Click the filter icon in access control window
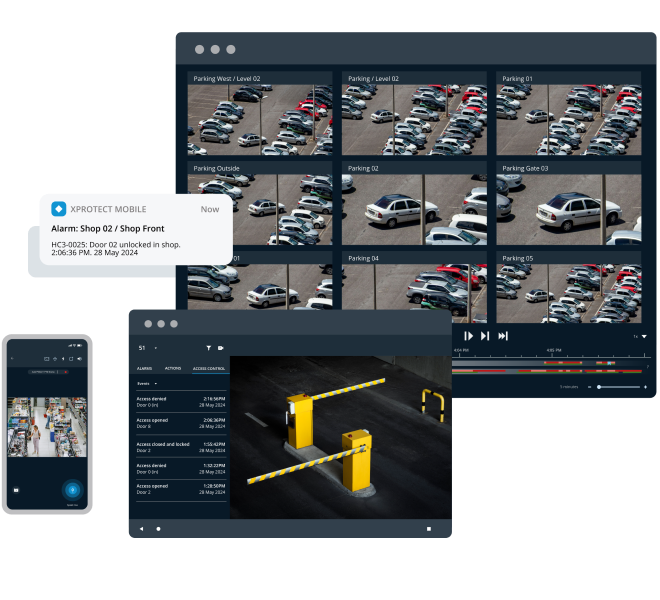Viewport: 660px width, 600px height. tap(208, 348)
